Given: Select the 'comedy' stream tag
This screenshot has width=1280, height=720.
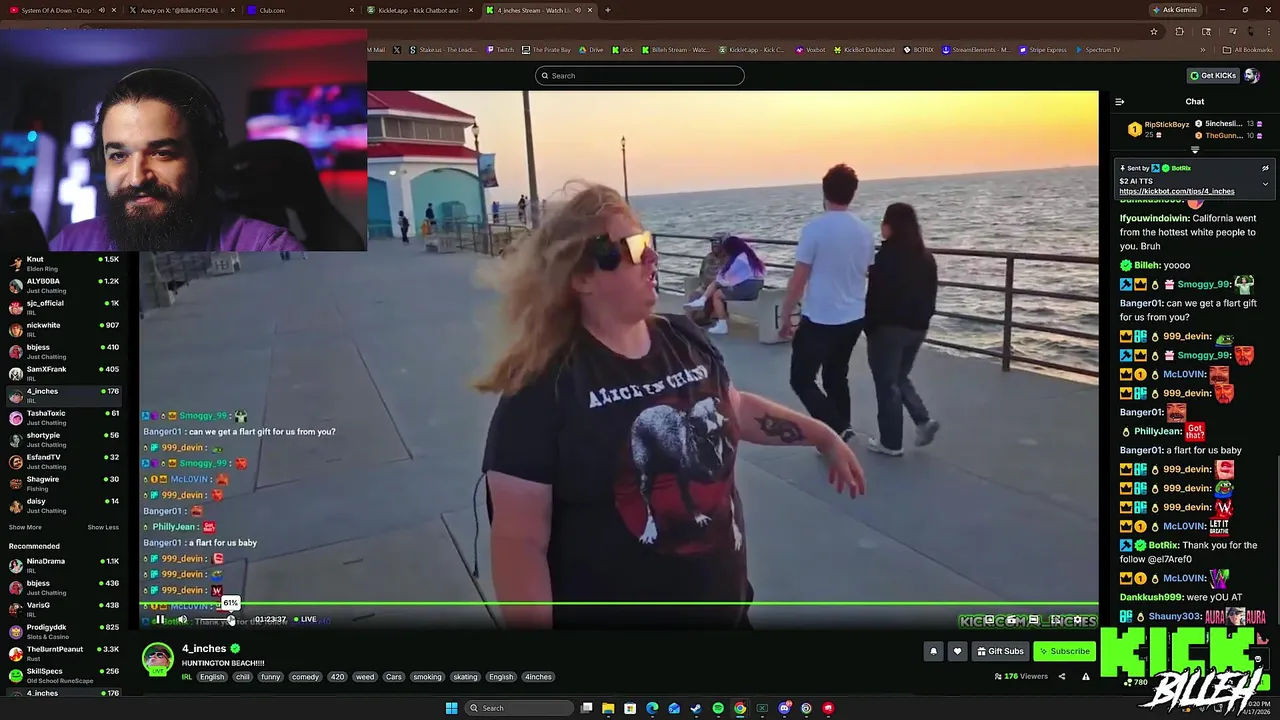Looking at the screenshot, I should click(305, 677).
